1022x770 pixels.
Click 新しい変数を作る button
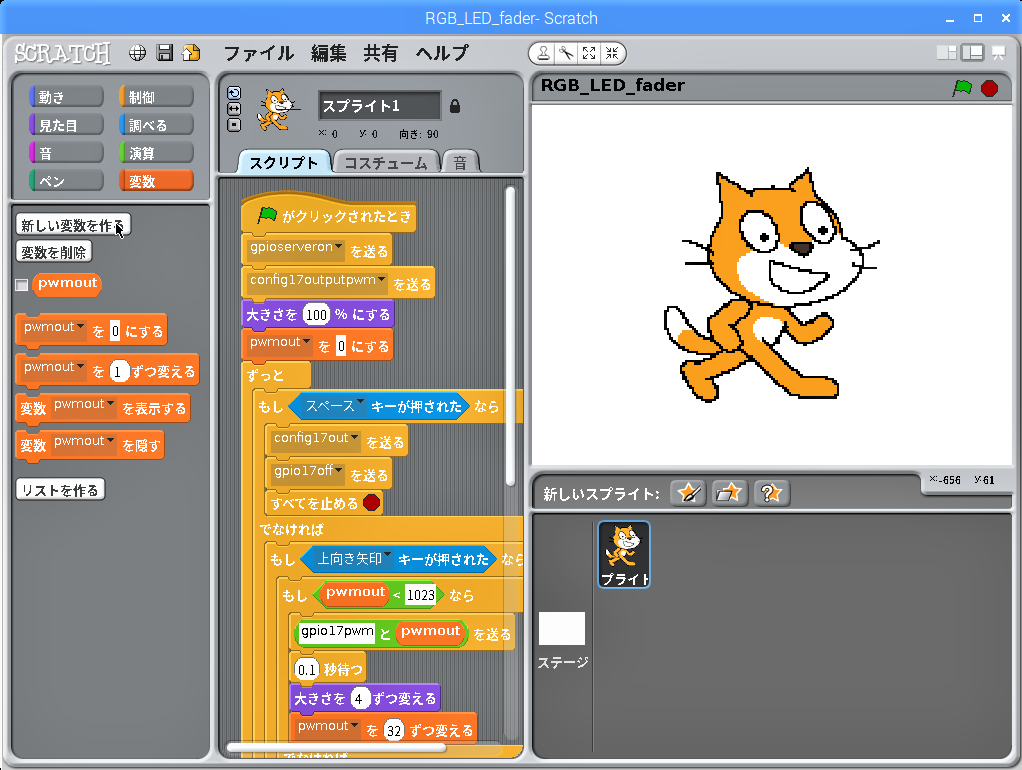73,225
